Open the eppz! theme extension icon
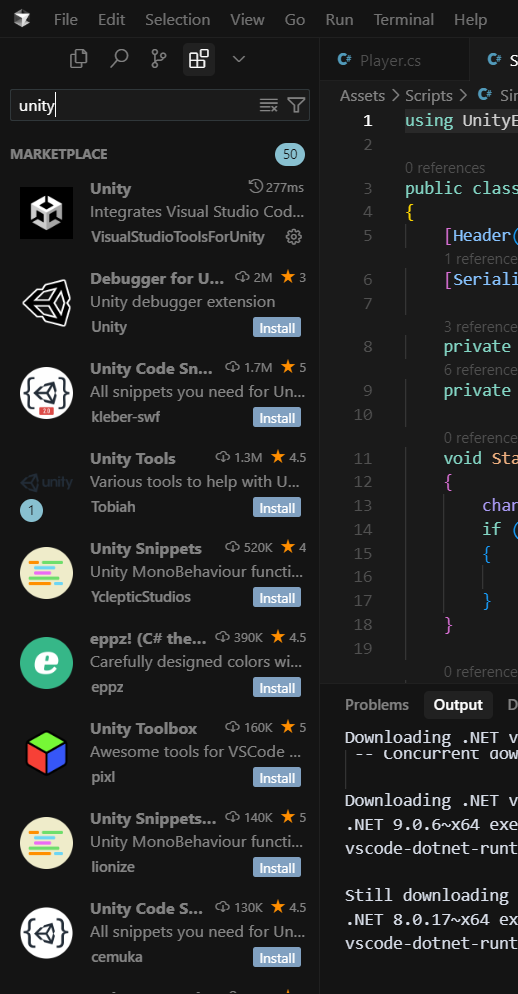This screenshot has height=994, width=518. tap(46, 663)
